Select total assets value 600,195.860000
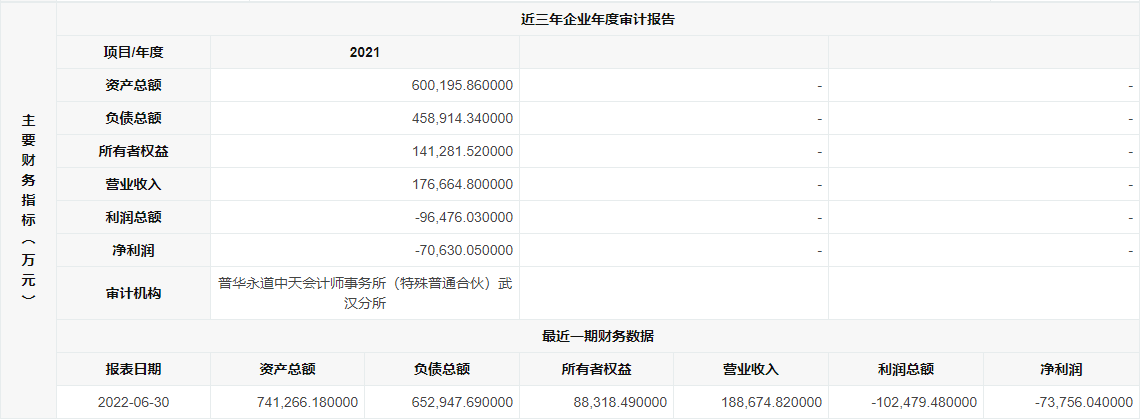Viewport: 1141px width, 419px height. (462, 86)
